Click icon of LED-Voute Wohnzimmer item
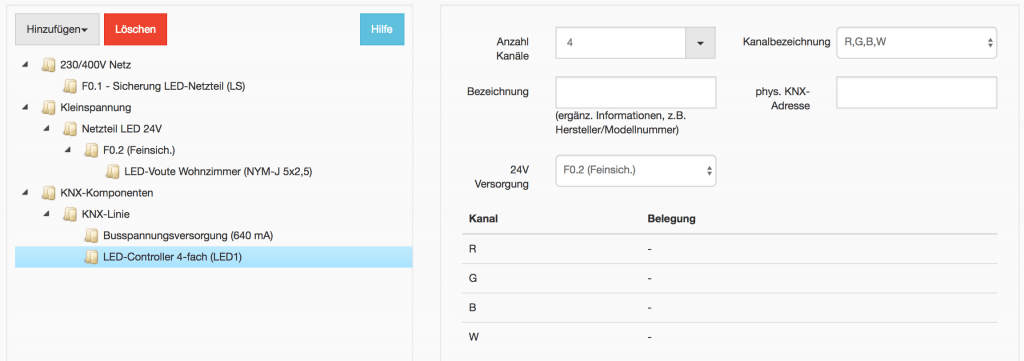Image resolution: width=1024 pixels, height=361 pixels. pos(113,172)
